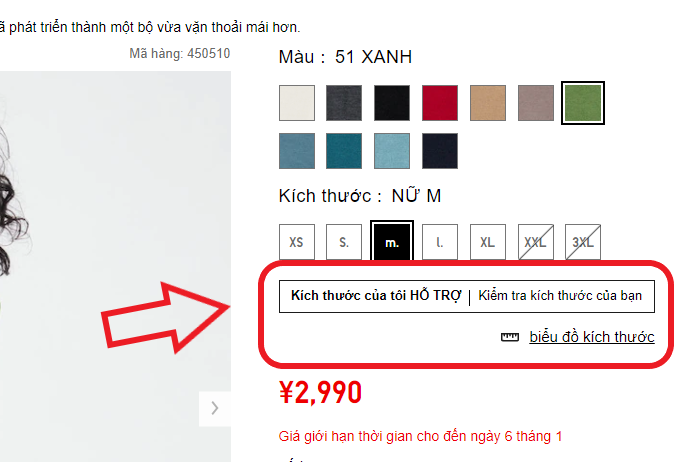Choose the steel blue color swatch

[x=297, y=151]
